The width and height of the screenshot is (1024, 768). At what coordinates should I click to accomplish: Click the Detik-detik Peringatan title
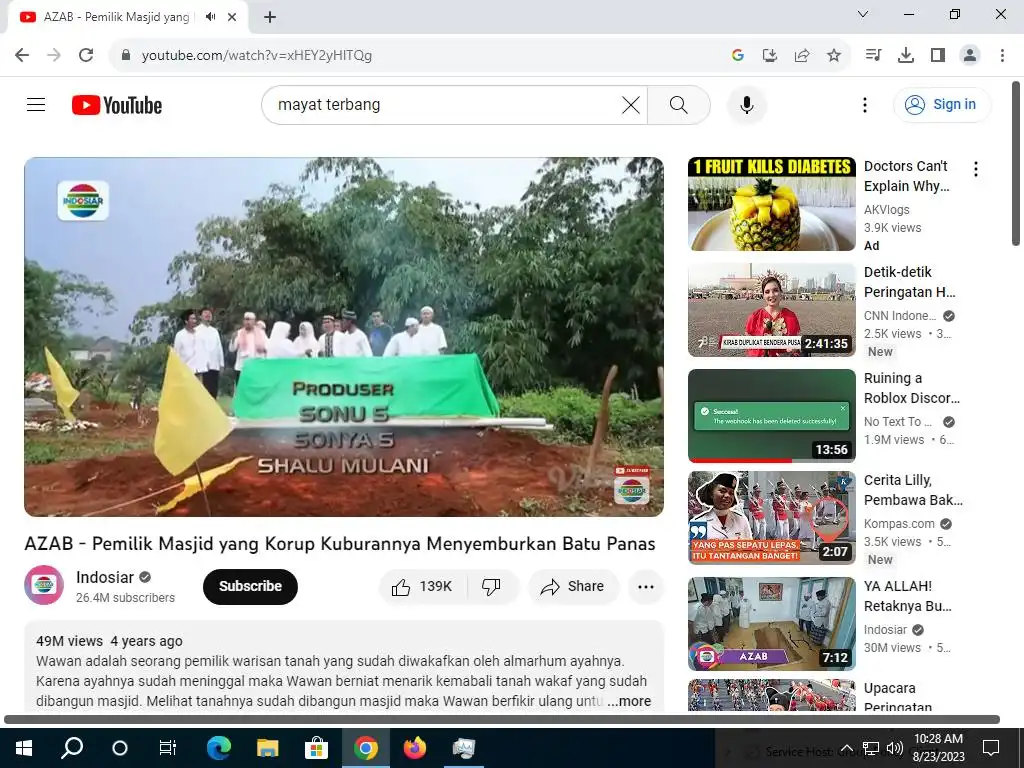(x=910, y=281)
